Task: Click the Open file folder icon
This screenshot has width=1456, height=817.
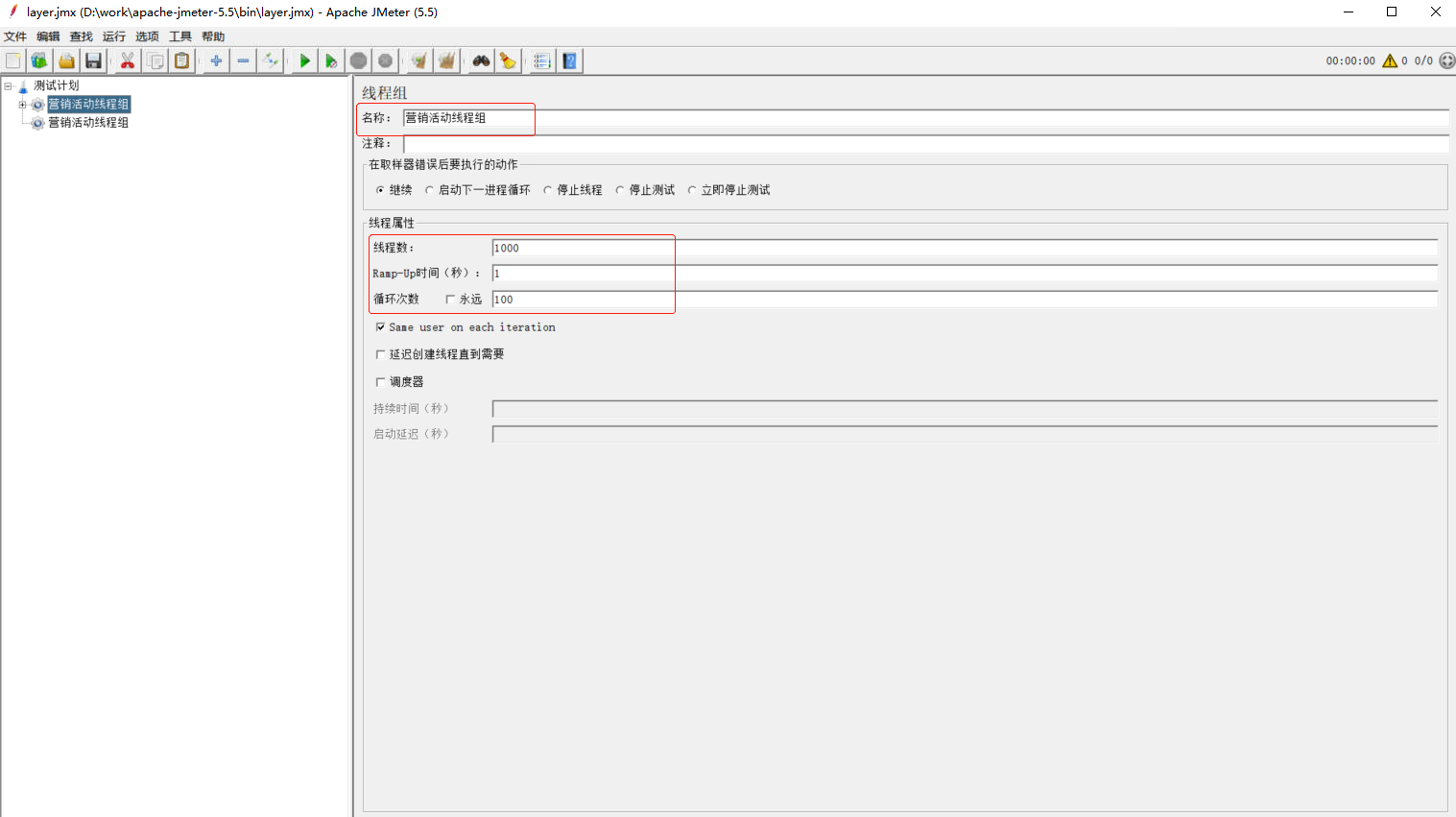Action: click(x=66, y=60)
